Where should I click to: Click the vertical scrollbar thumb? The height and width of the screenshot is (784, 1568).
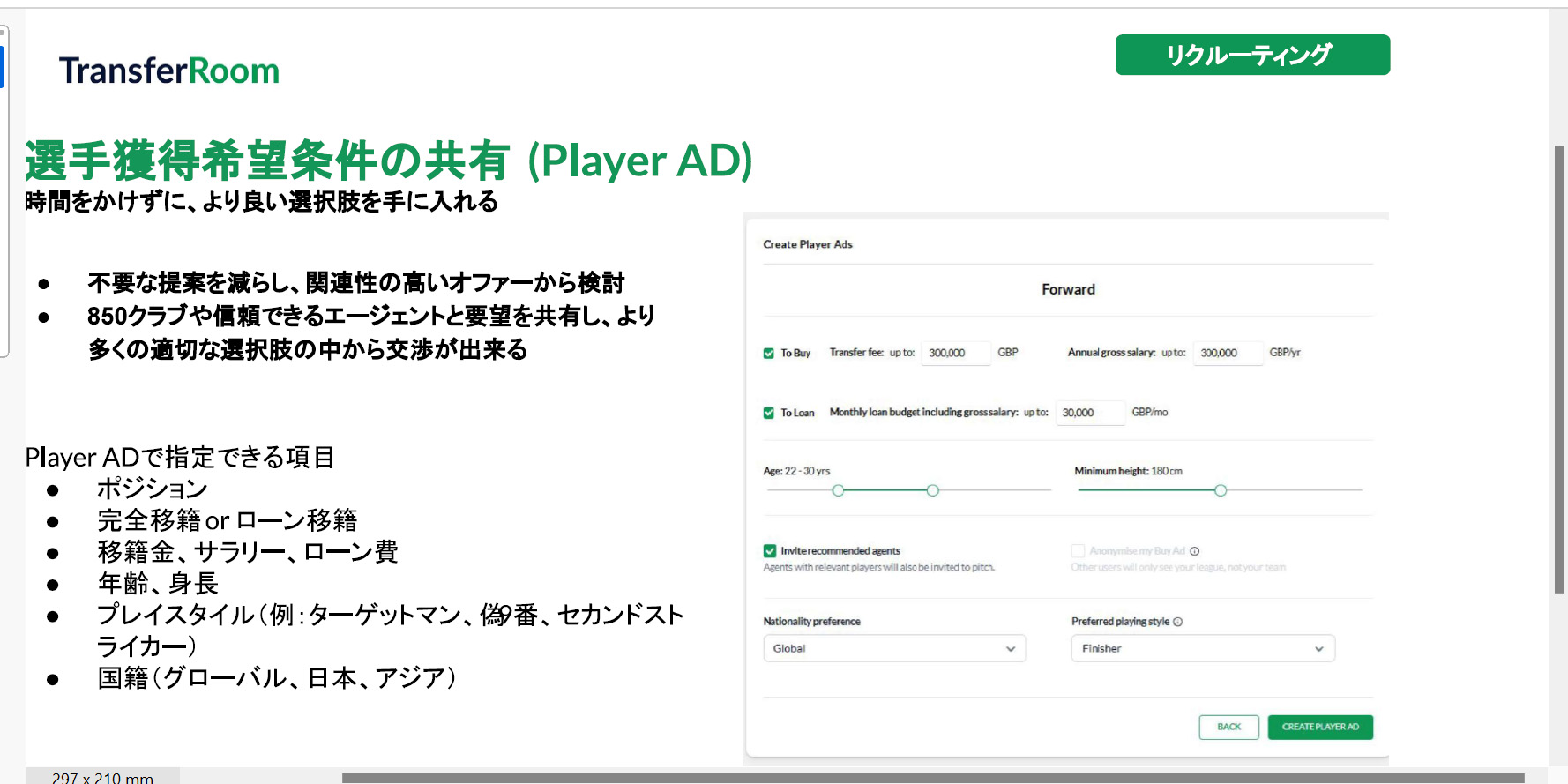click(1559, 369)
